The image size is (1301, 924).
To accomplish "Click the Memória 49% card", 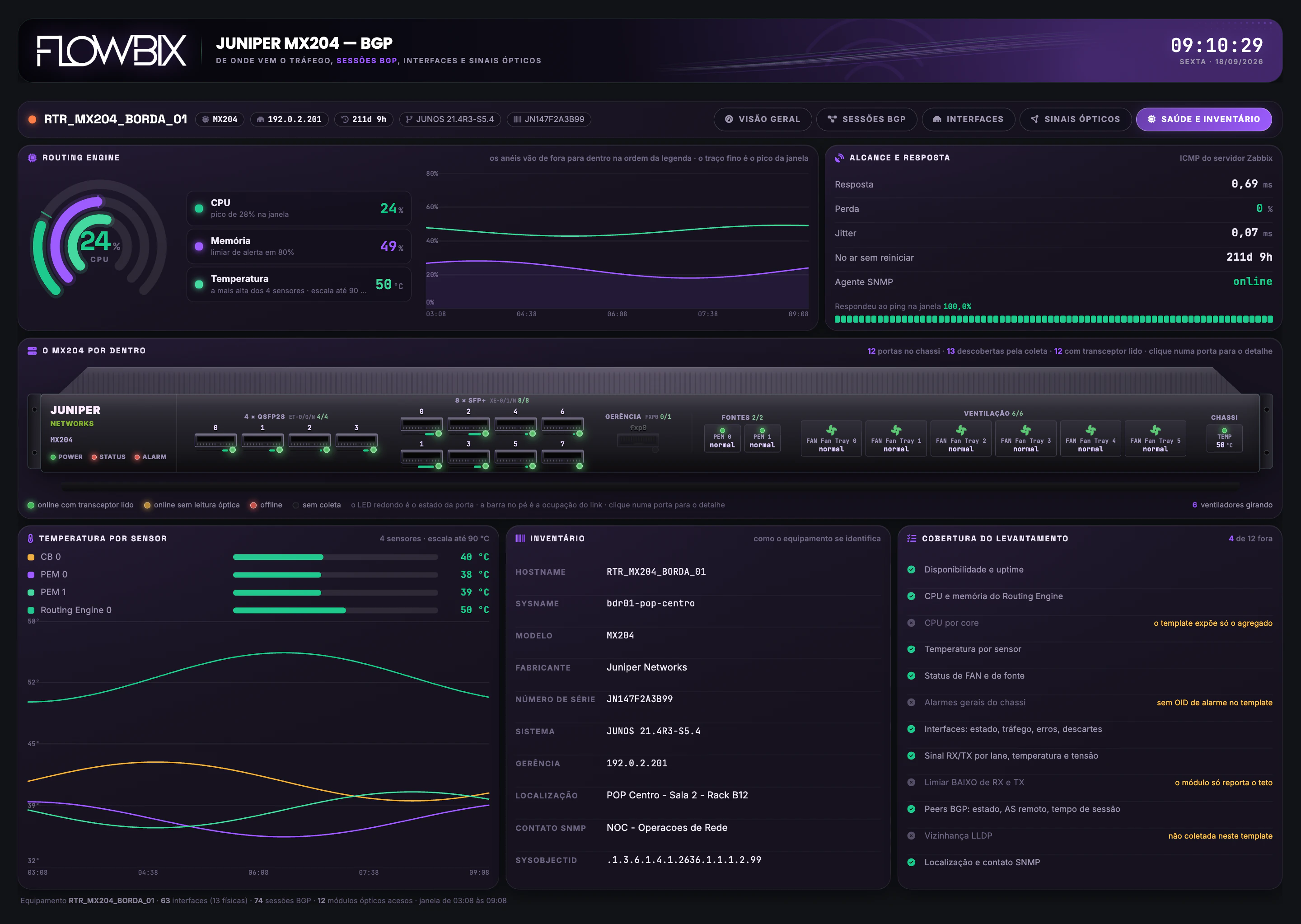I will (299, 246).
